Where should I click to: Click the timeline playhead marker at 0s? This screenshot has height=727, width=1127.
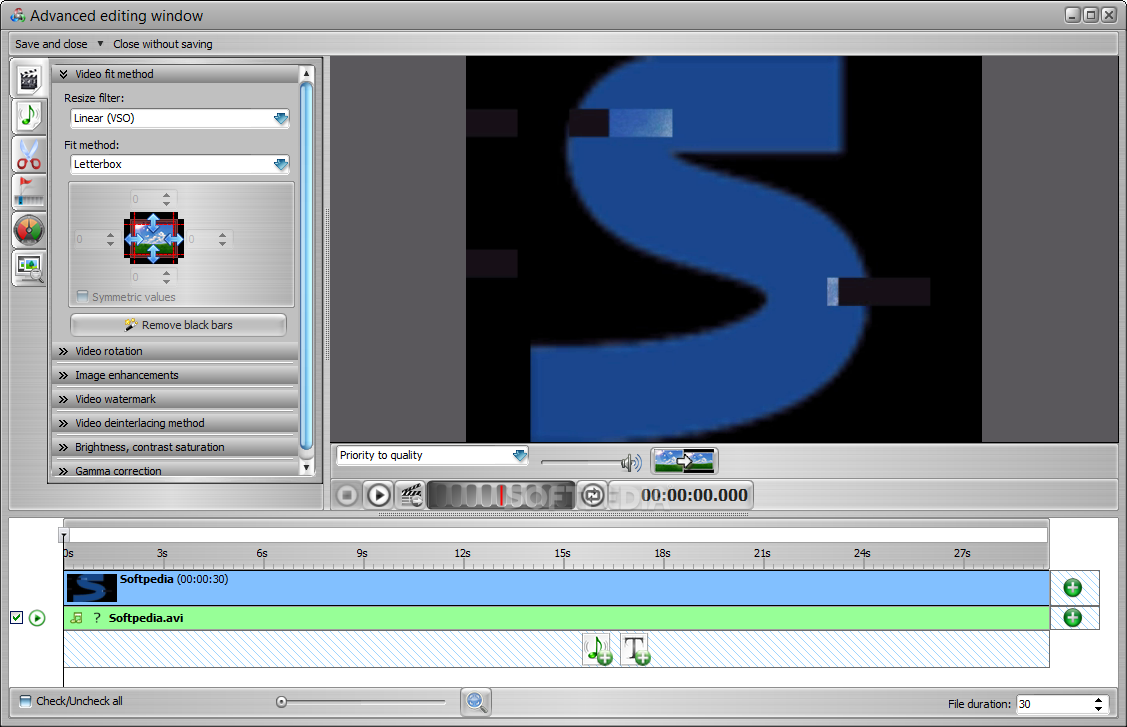63,536
